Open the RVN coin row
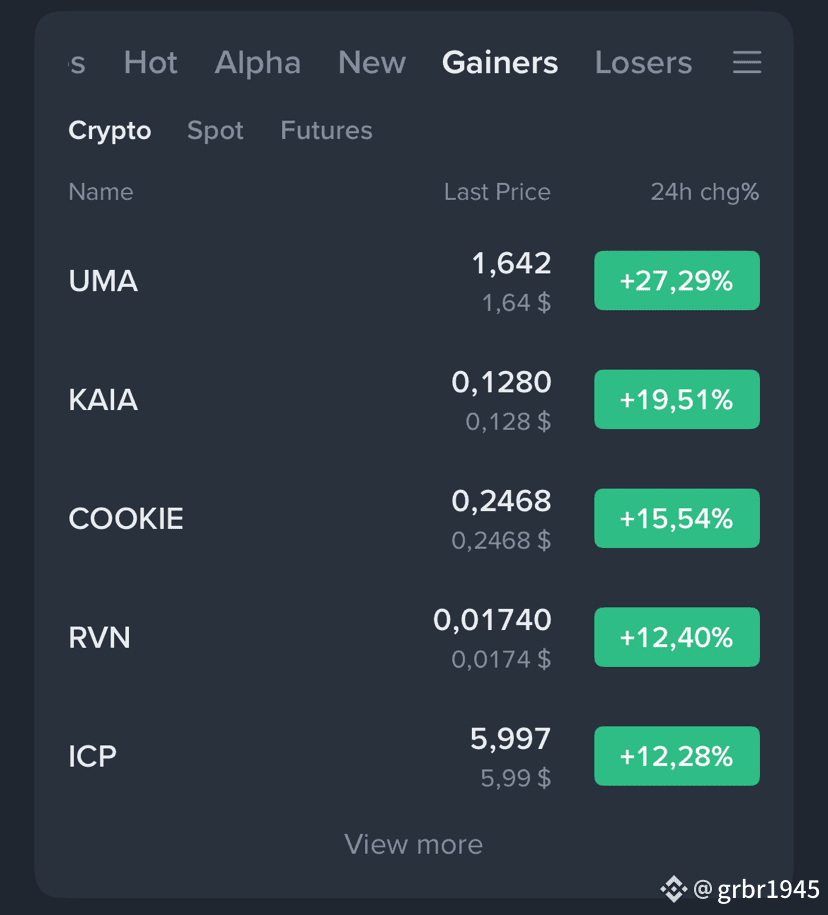The width and height of the screenshot is (828, 915). tap(414, 637)
